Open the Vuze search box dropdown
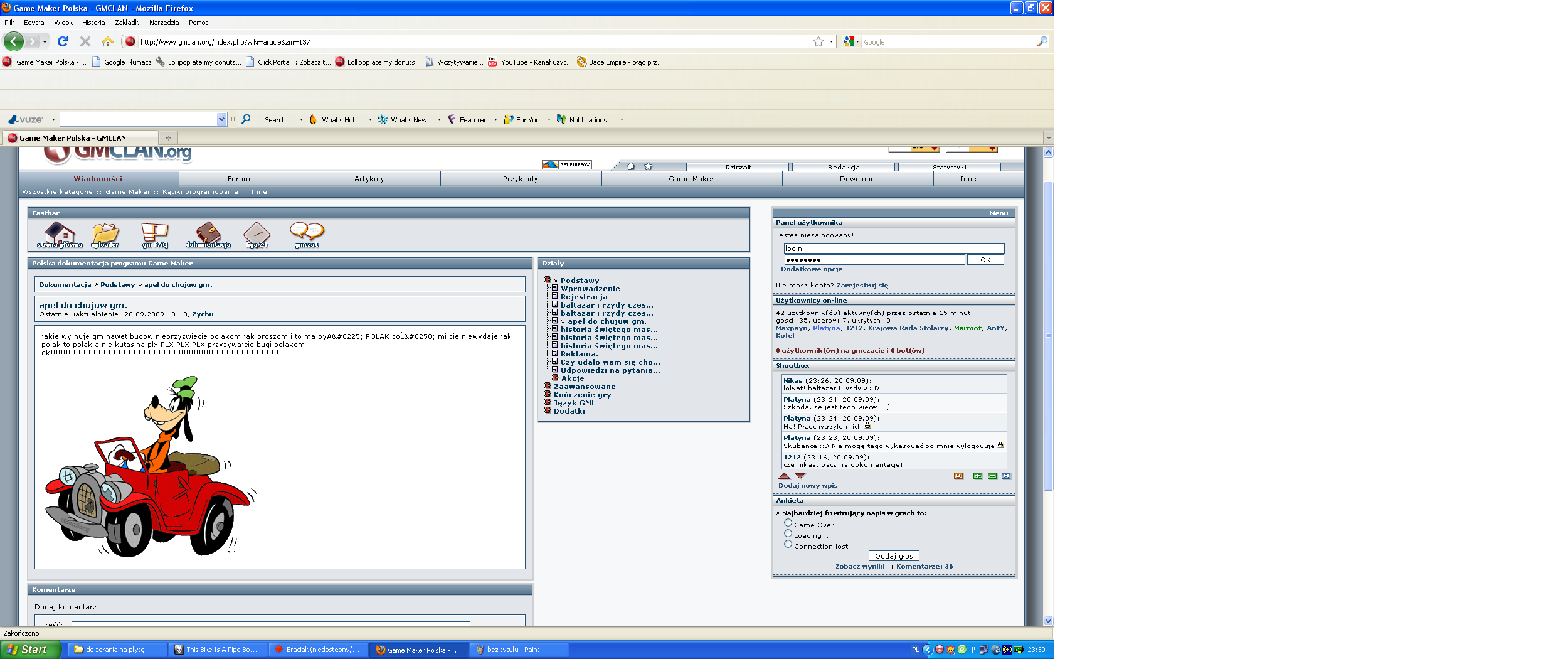The width and height of the screenshot is (1568, 659). (x=221, y=119)
